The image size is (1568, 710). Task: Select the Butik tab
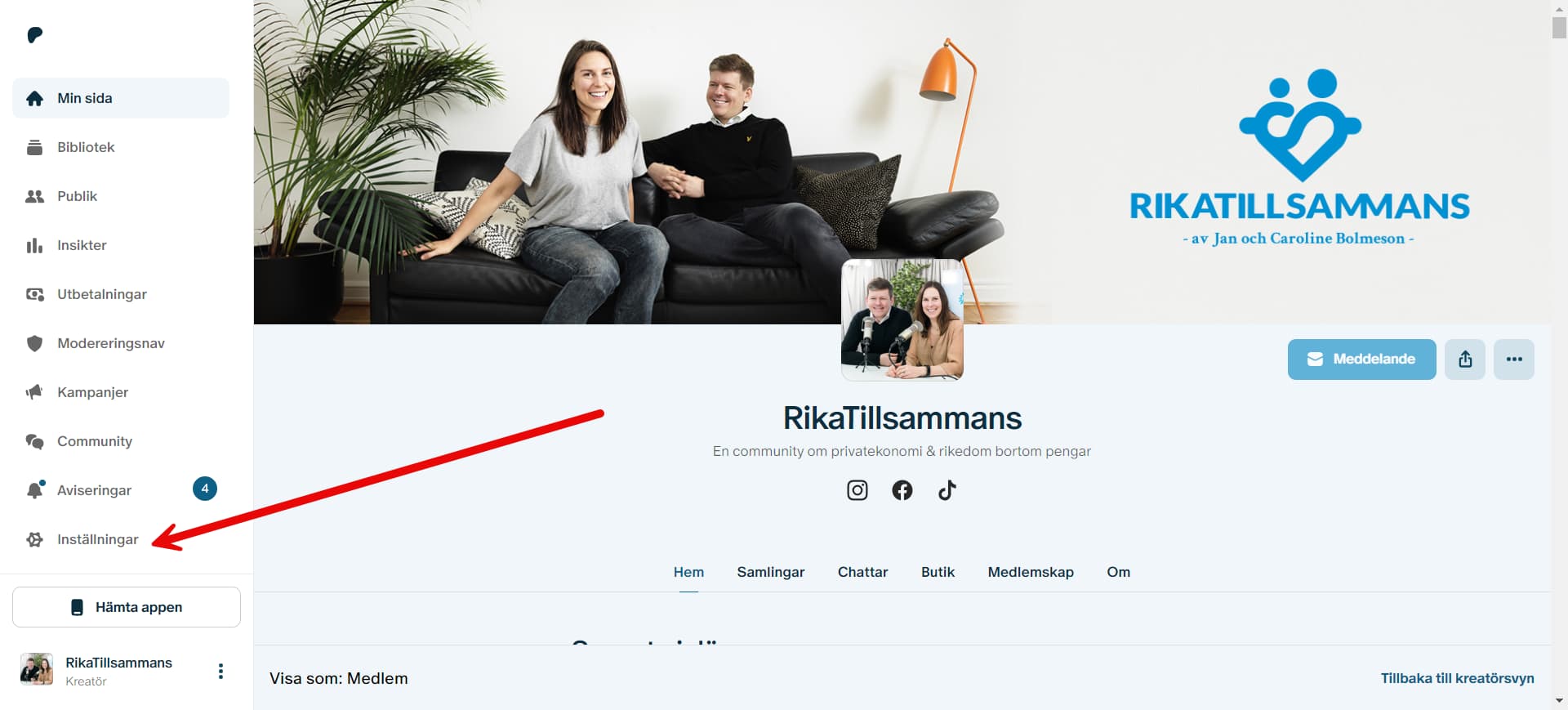(938, 572)
